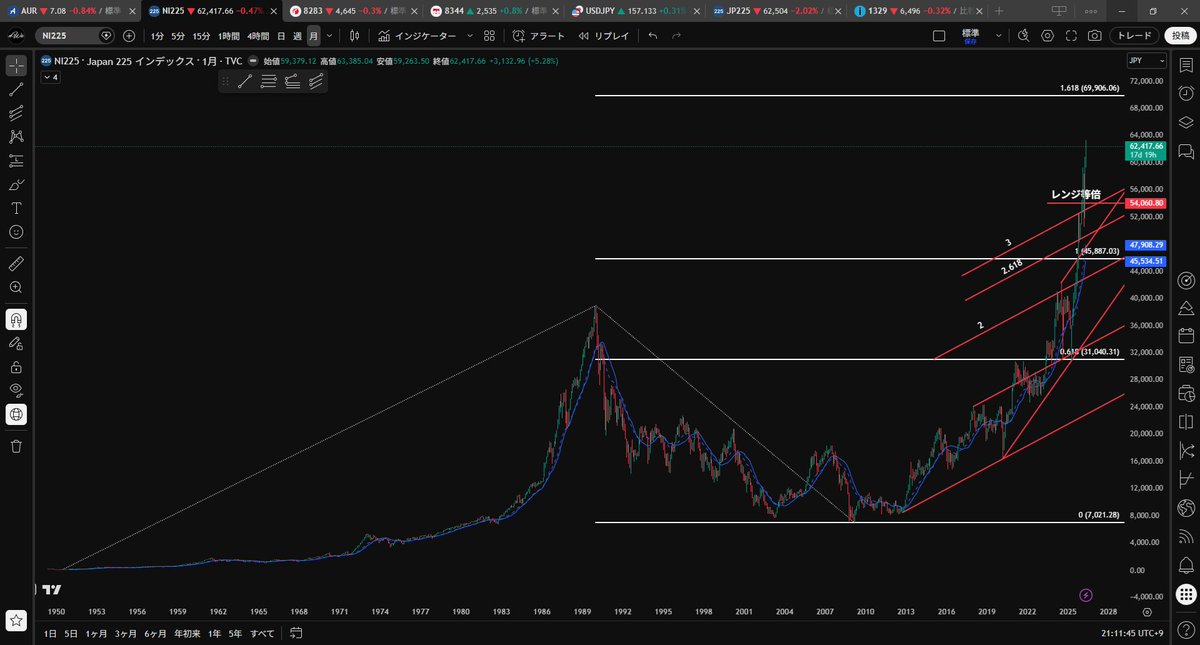Open the apps grid button in right sidebar
Screen dimensions: 1200x645
pyautogui.click(x=1186, y=593)
